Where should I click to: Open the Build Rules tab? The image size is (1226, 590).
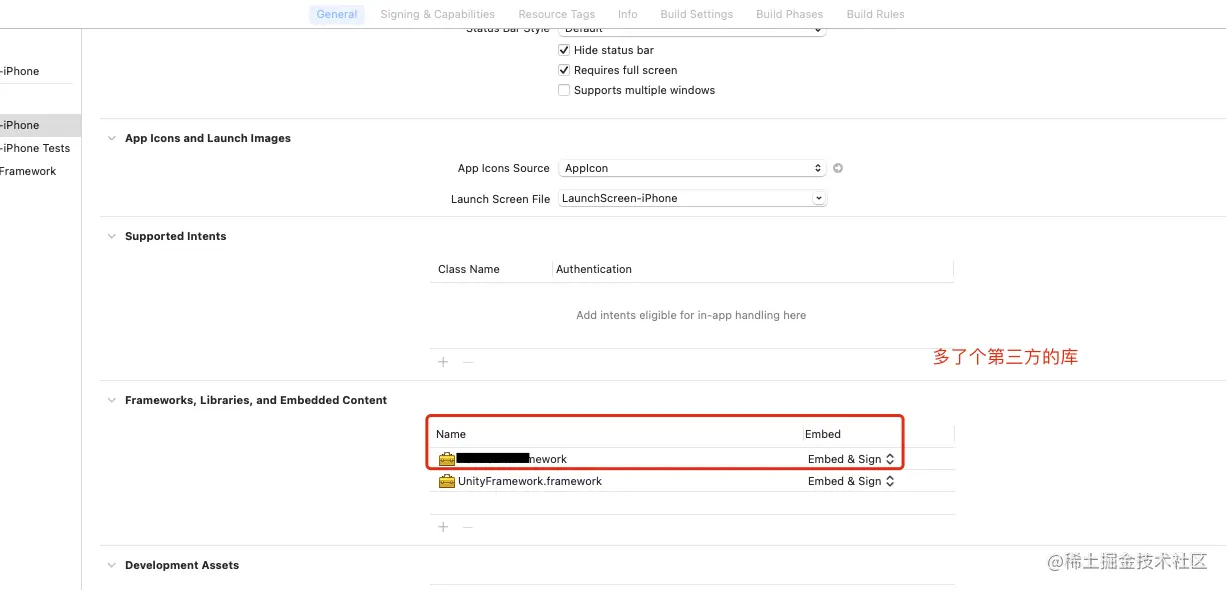point(875,14)
